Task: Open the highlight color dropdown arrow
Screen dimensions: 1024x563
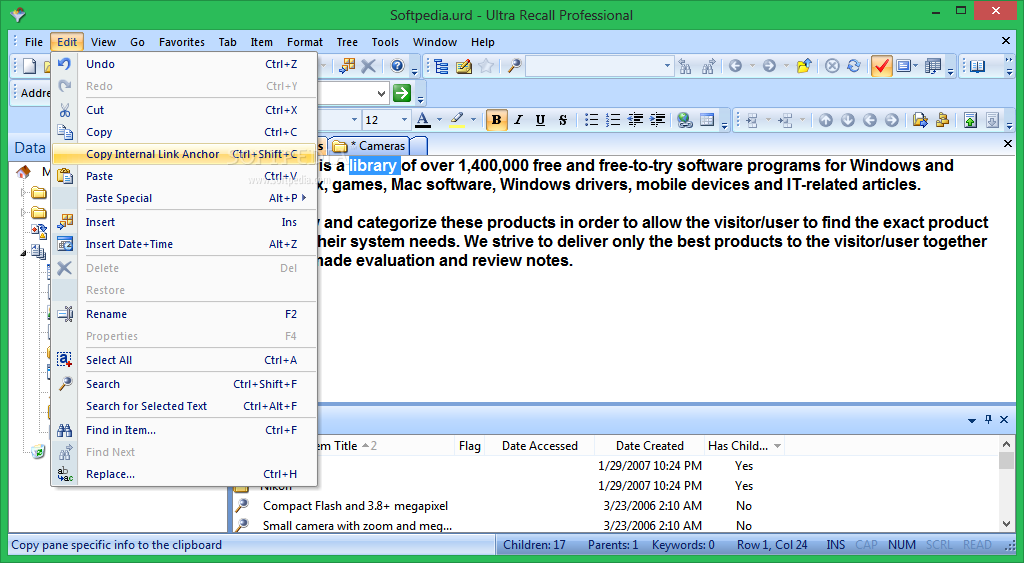Action: tap(473, 120)
